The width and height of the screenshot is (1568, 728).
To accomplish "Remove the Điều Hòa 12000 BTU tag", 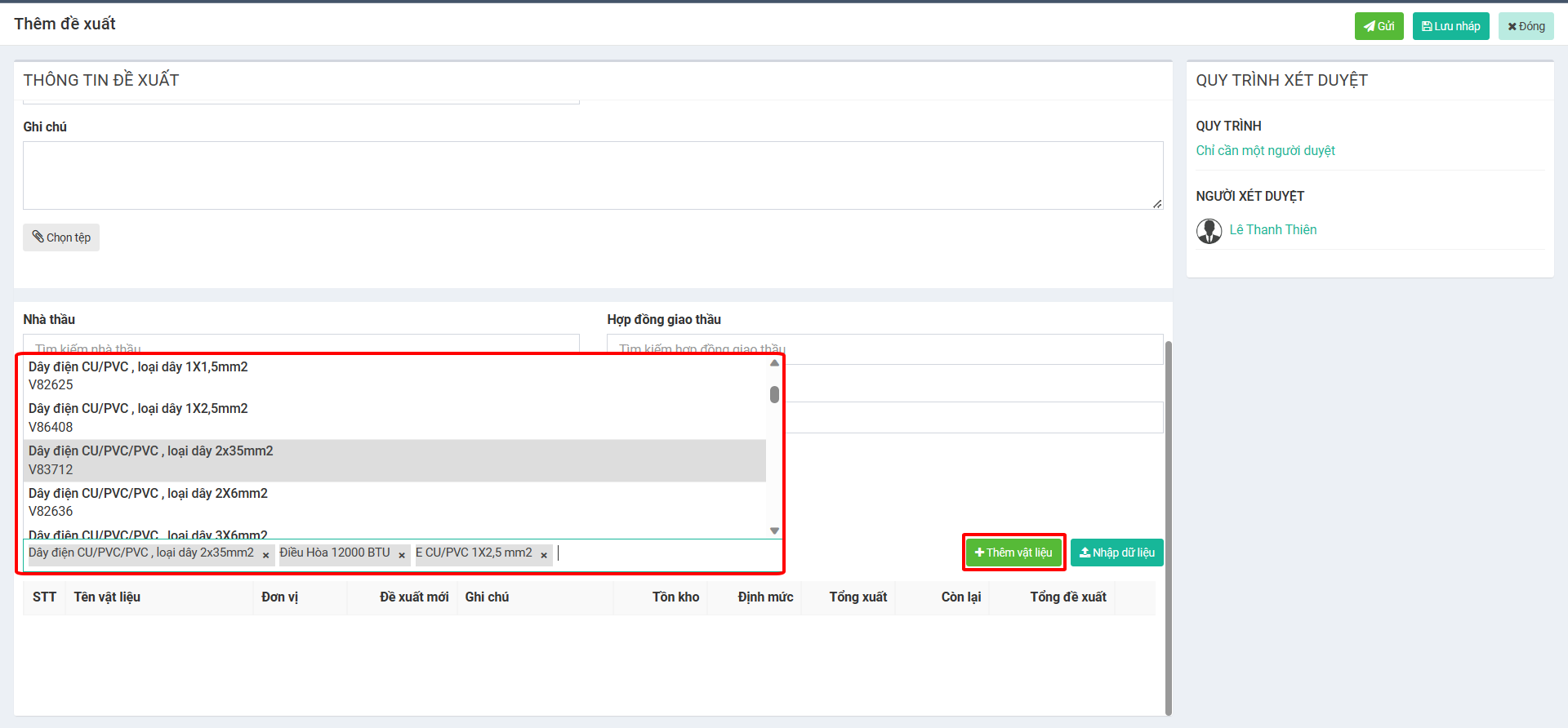I will 402,555.
